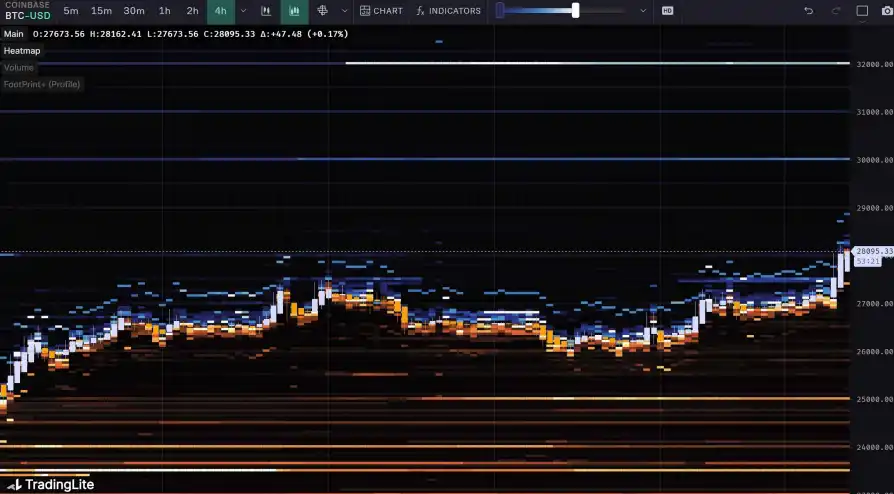The width and height of the screenshot is (894, 494).
Task: Switch to the 15m timeframe
Action: (x=101, y=11)
